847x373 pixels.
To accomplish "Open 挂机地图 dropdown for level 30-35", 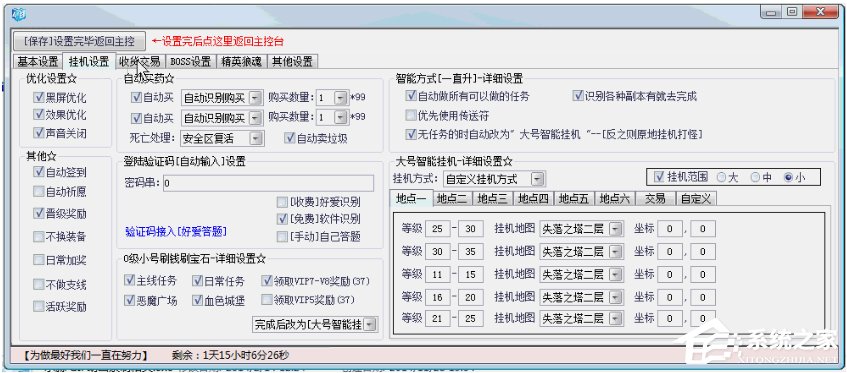I will coord(581,251).
